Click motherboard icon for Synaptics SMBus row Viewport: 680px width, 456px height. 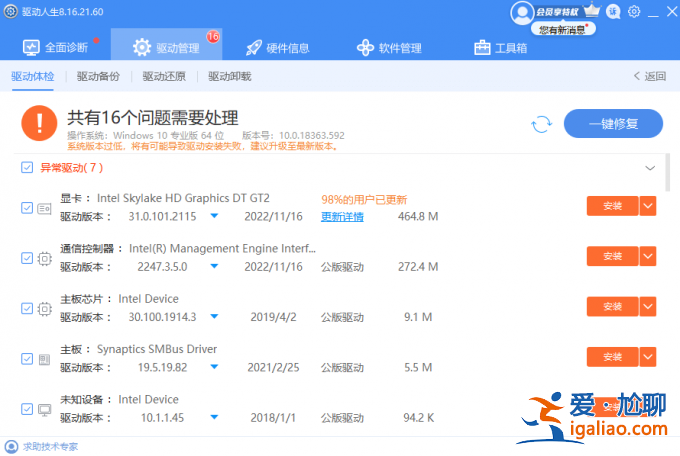(x=44, y=359)
